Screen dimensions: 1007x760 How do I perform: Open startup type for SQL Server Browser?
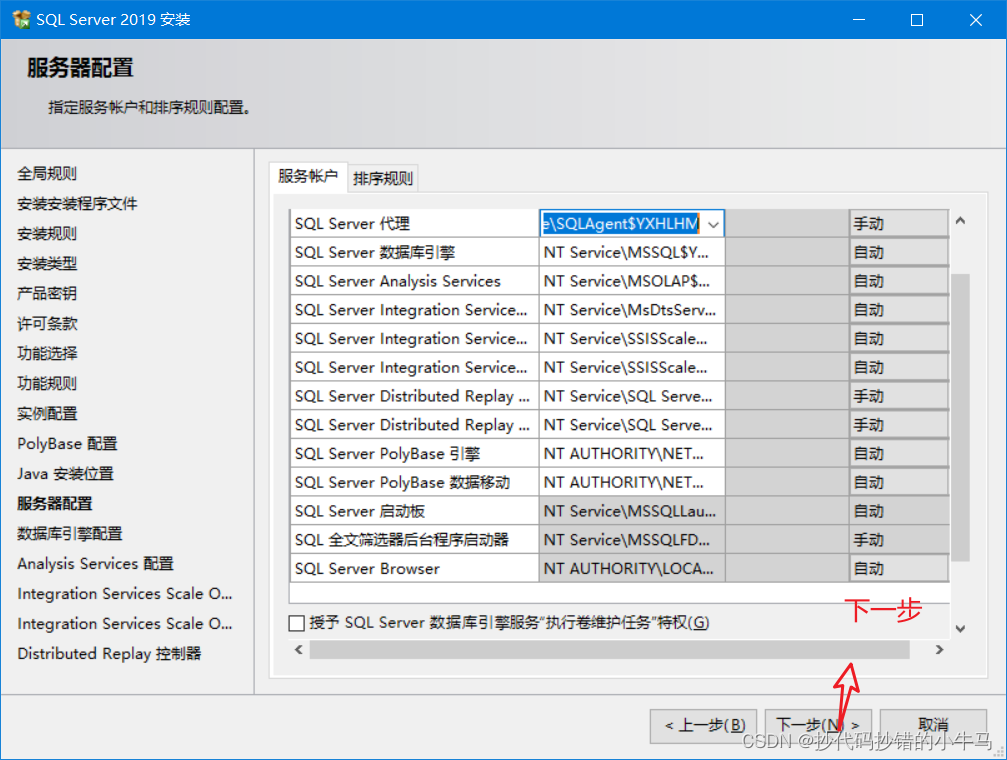click(x=899, y=569)
